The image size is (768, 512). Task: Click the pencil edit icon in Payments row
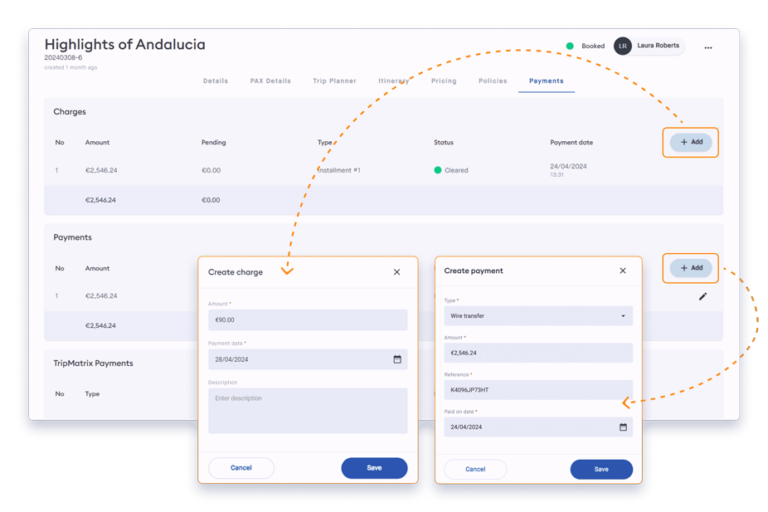tap(702, 296)
